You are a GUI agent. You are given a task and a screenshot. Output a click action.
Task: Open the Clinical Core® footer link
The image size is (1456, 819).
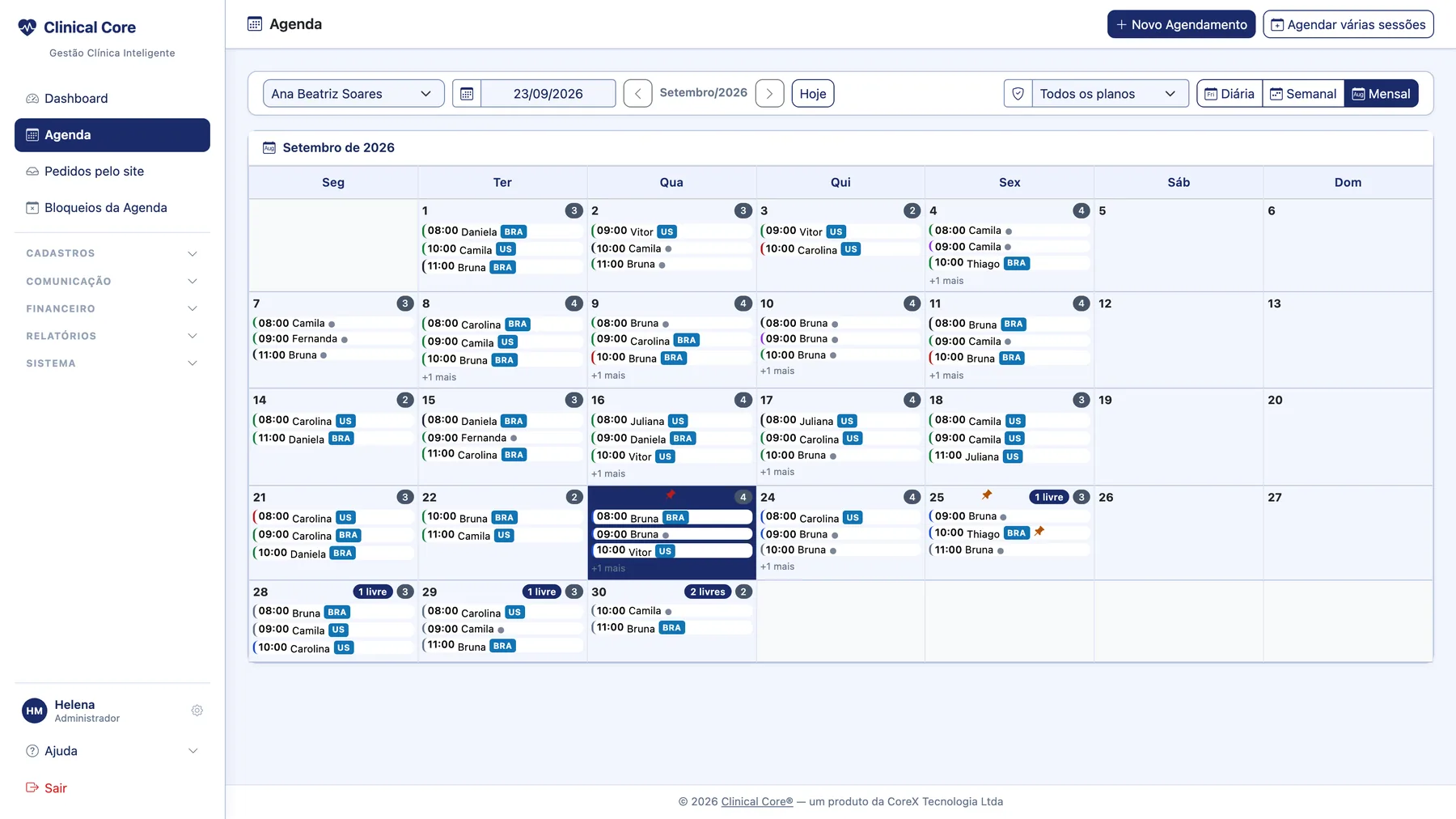point(757,802)
